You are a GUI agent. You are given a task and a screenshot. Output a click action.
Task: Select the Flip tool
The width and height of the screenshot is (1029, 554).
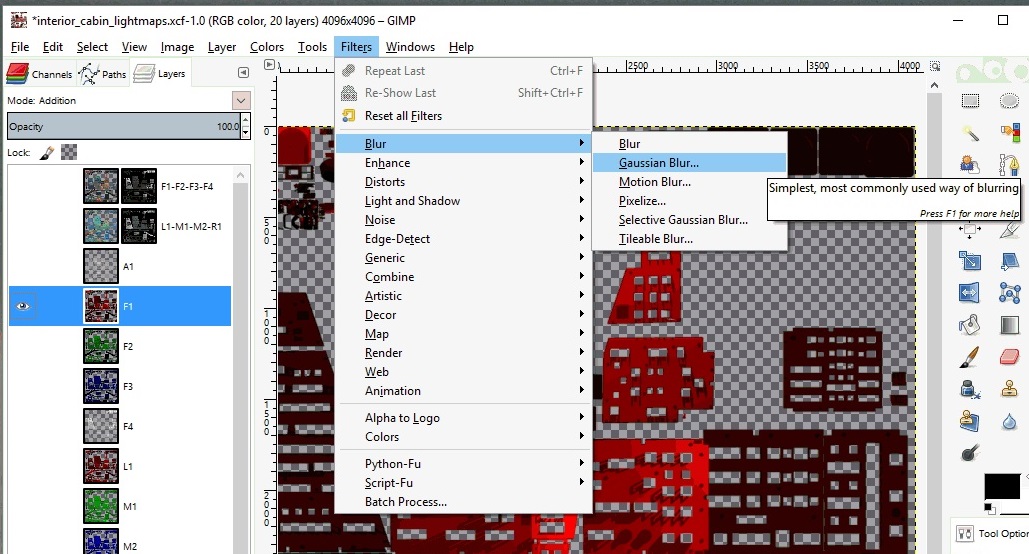tap(970, 293)
